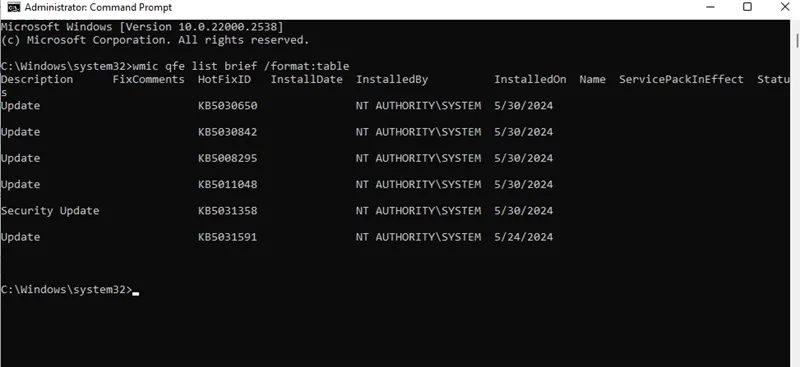
Task: Click the KB5031591 hotfix entry
Action: tap(228, 237)
